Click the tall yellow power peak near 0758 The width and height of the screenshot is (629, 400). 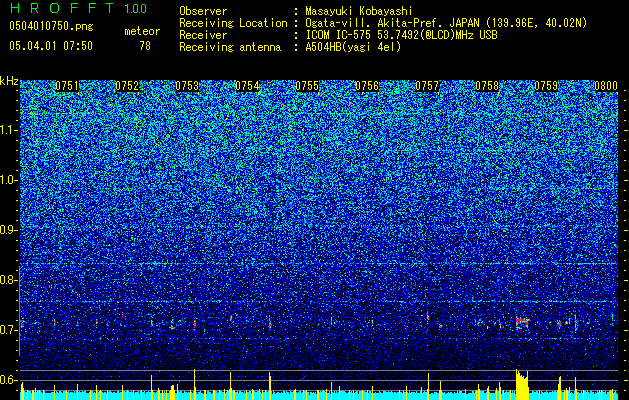tap(522, 384)
